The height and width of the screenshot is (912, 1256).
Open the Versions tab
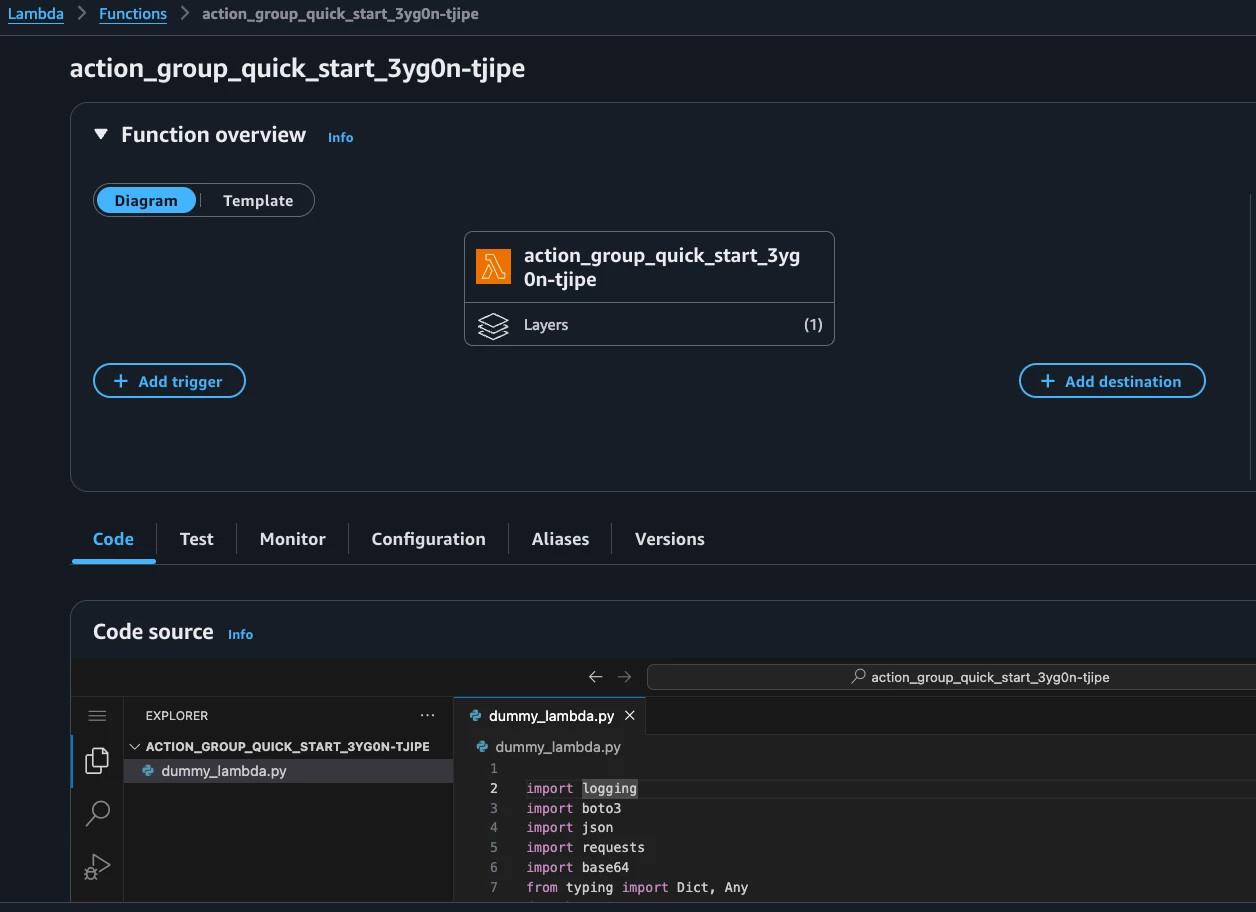pos(670,539)
